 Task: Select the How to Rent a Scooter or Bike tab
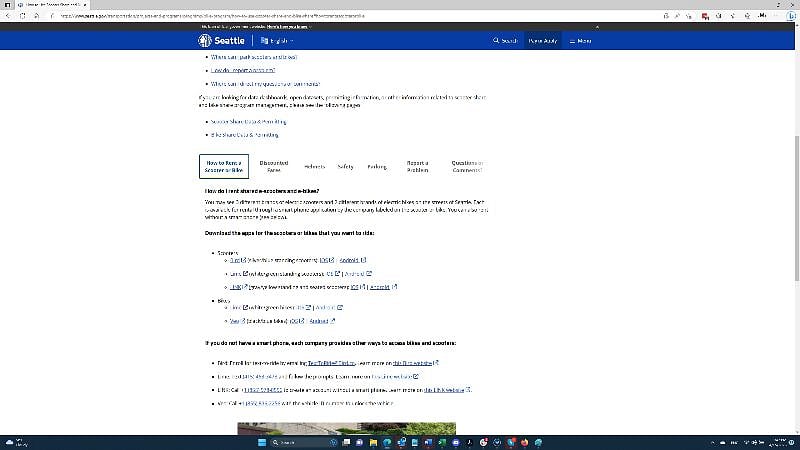(223, 166)
